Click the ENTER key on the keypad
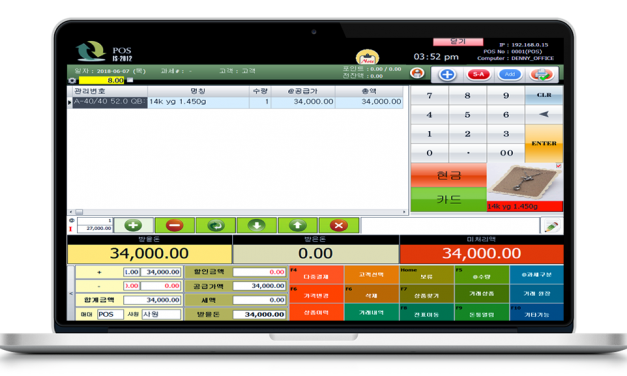 544,143
